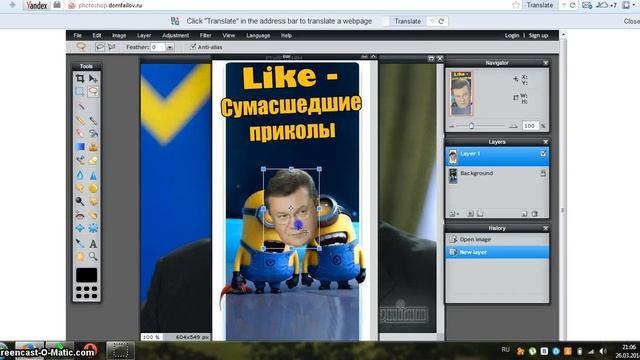This screenshot has width=640, height=360.
Task: Open the Layer menu
Action: [144, 36]
